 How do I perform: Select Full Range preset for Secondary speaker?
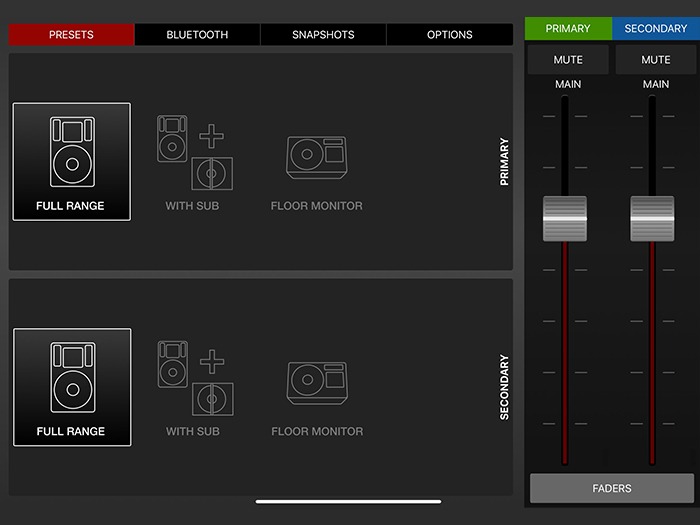tap(72, 387)
